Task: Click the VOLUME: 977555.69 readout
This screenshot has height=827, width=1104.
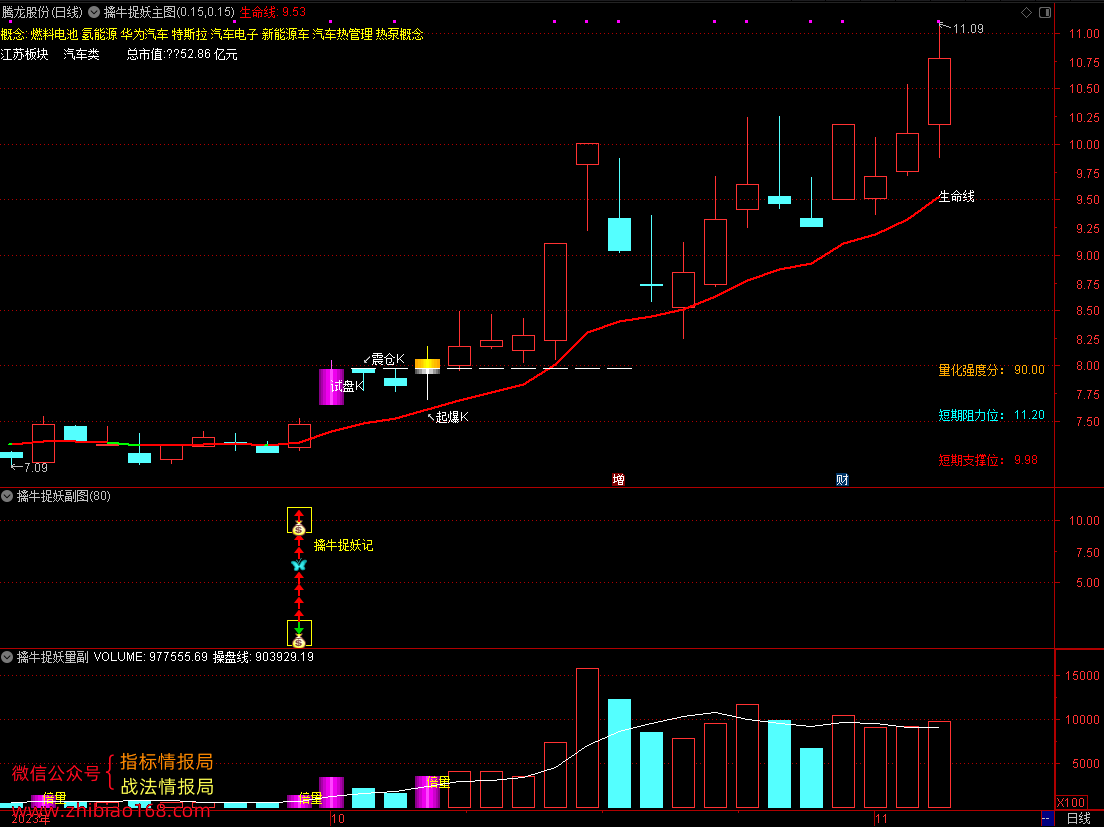Action: tap(151, 657)
